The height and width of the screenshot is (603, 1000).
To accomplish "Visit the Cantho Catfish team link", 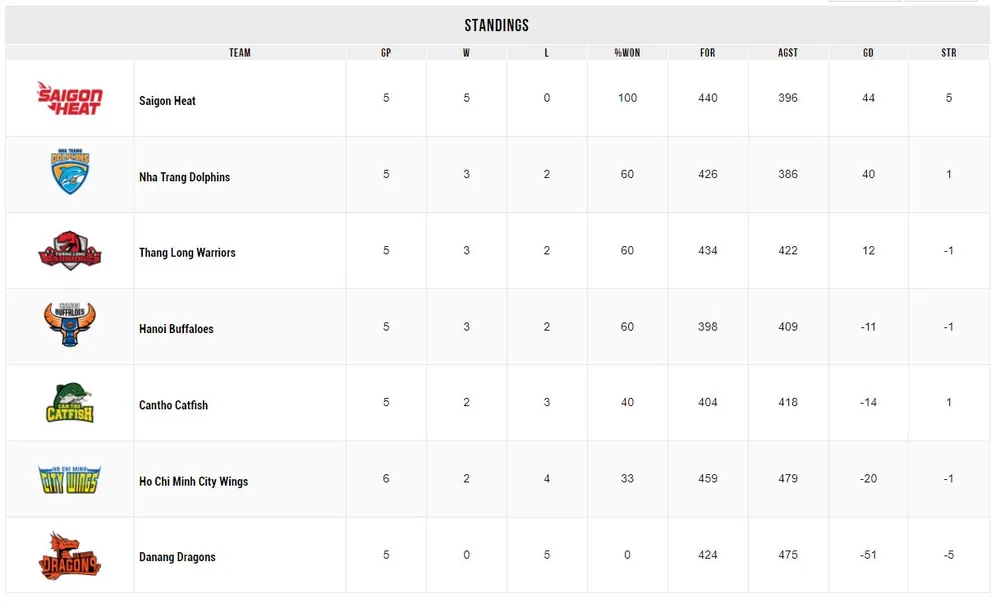I will coord(173,405).
